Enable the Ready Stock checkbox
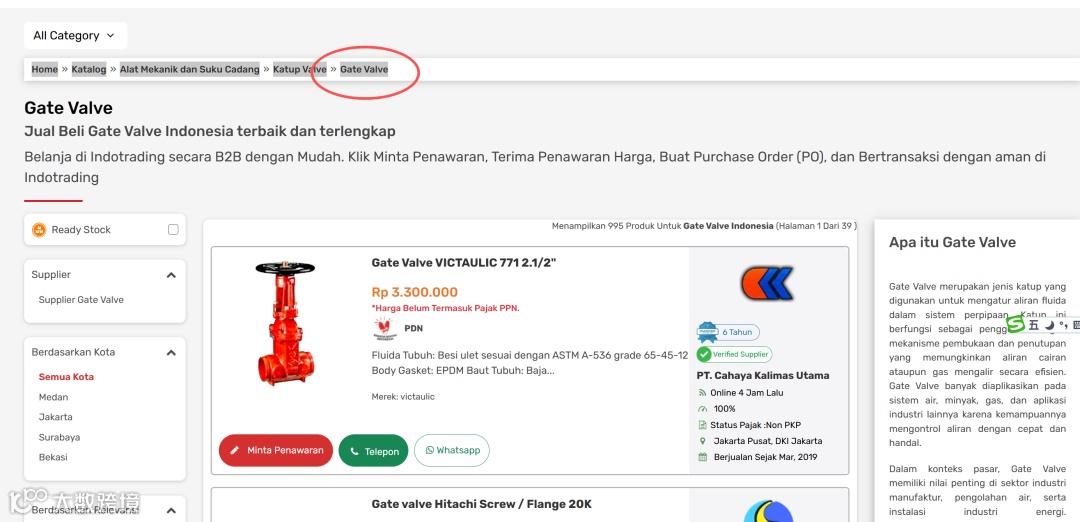Viewport: 1080px width, 522px height. (x=173, y=229)
